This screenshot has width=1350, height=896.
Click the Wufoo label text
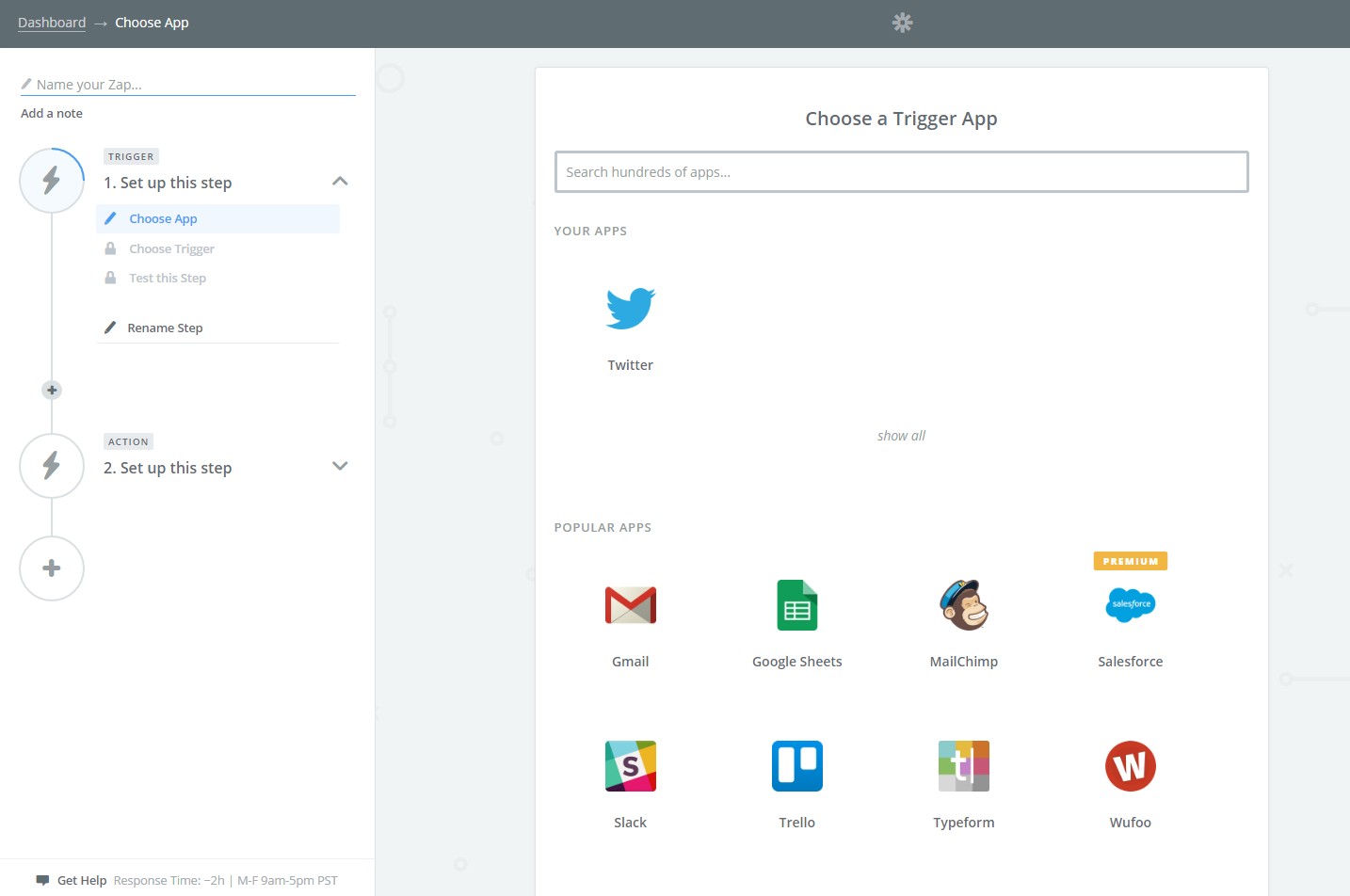(x=1130, y=823)
